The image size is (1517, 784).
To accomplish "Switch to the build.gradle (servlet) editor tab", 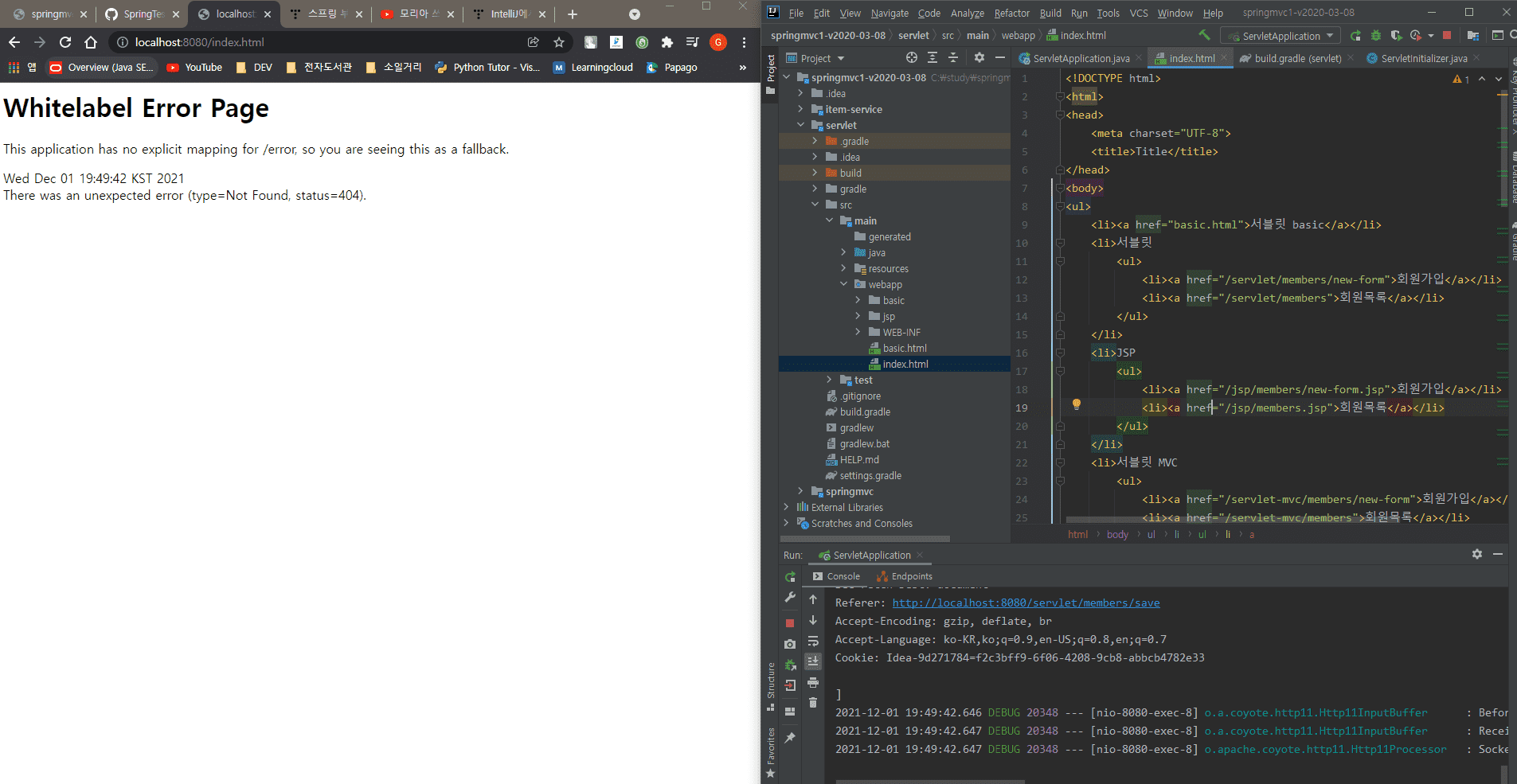I will [1297, 58].
